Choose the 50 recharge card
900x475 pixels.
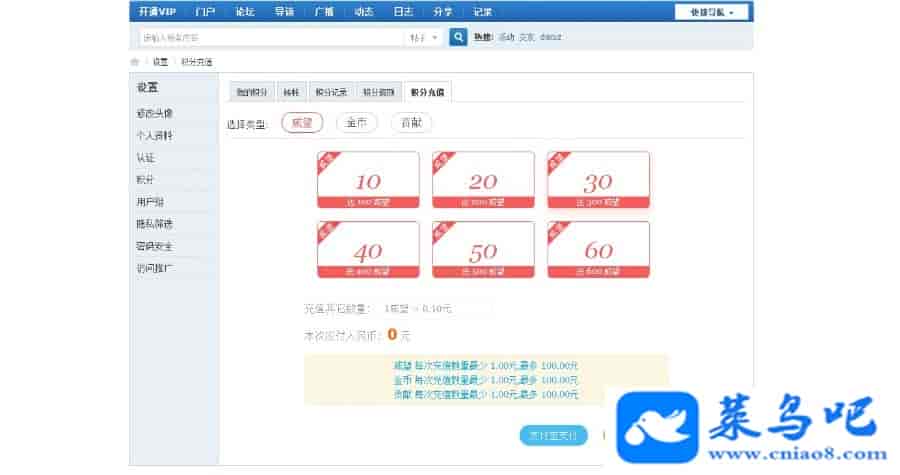483,250
